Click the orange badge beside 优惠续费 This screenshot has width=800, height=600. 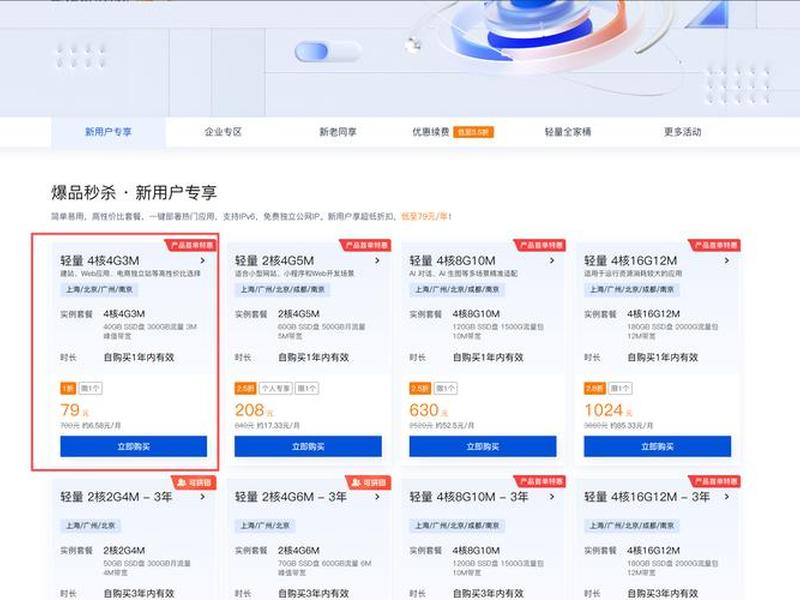(x=473, y=133)
